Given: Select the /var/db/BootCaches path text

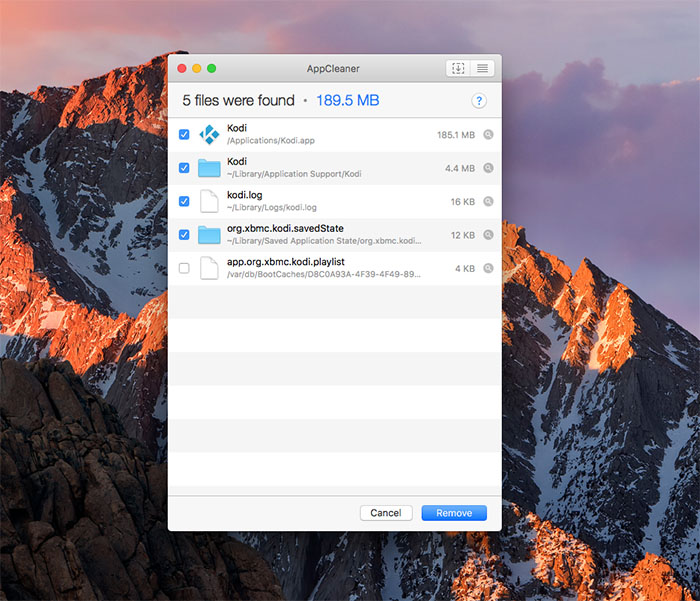Looking at the screenshot, I should tap(324, 274).
